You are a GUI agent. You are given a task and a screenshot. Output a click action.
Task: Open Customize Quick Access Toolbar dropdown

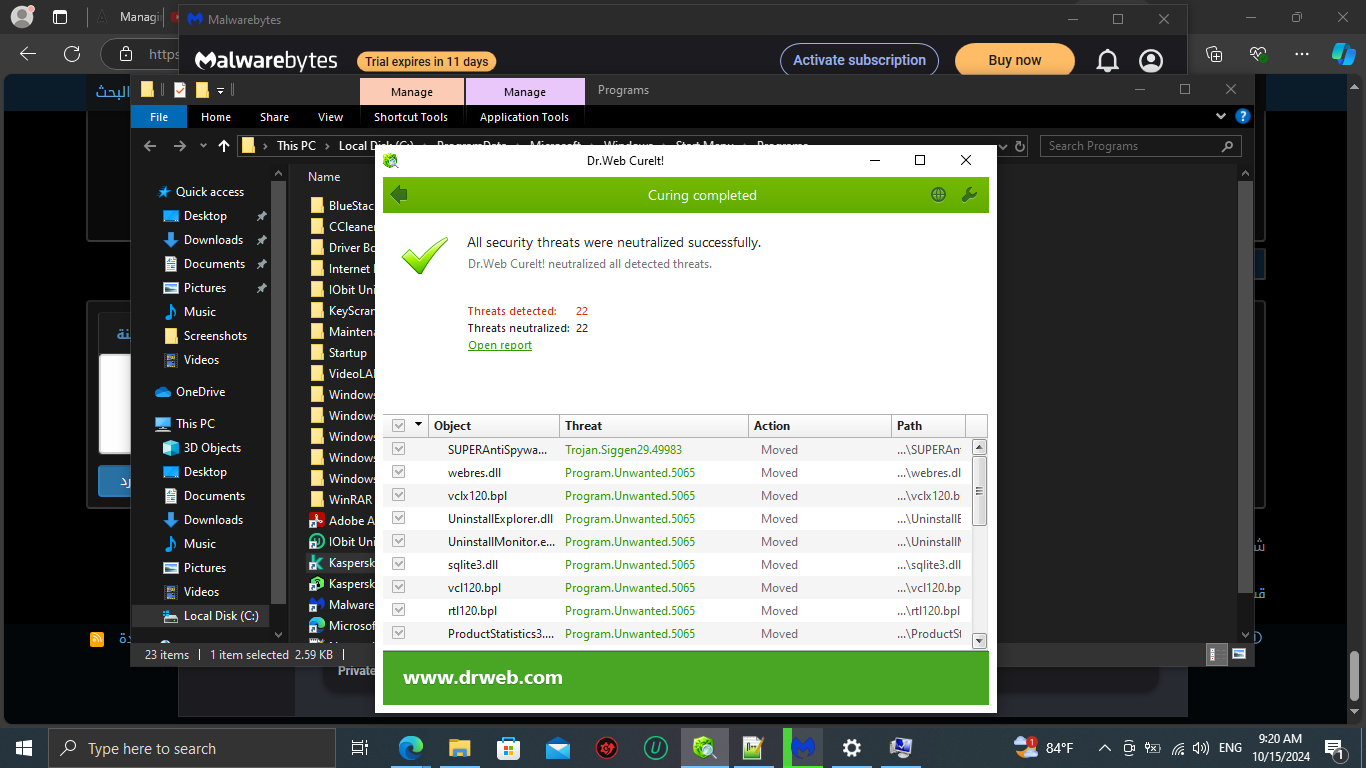(220, 90)
